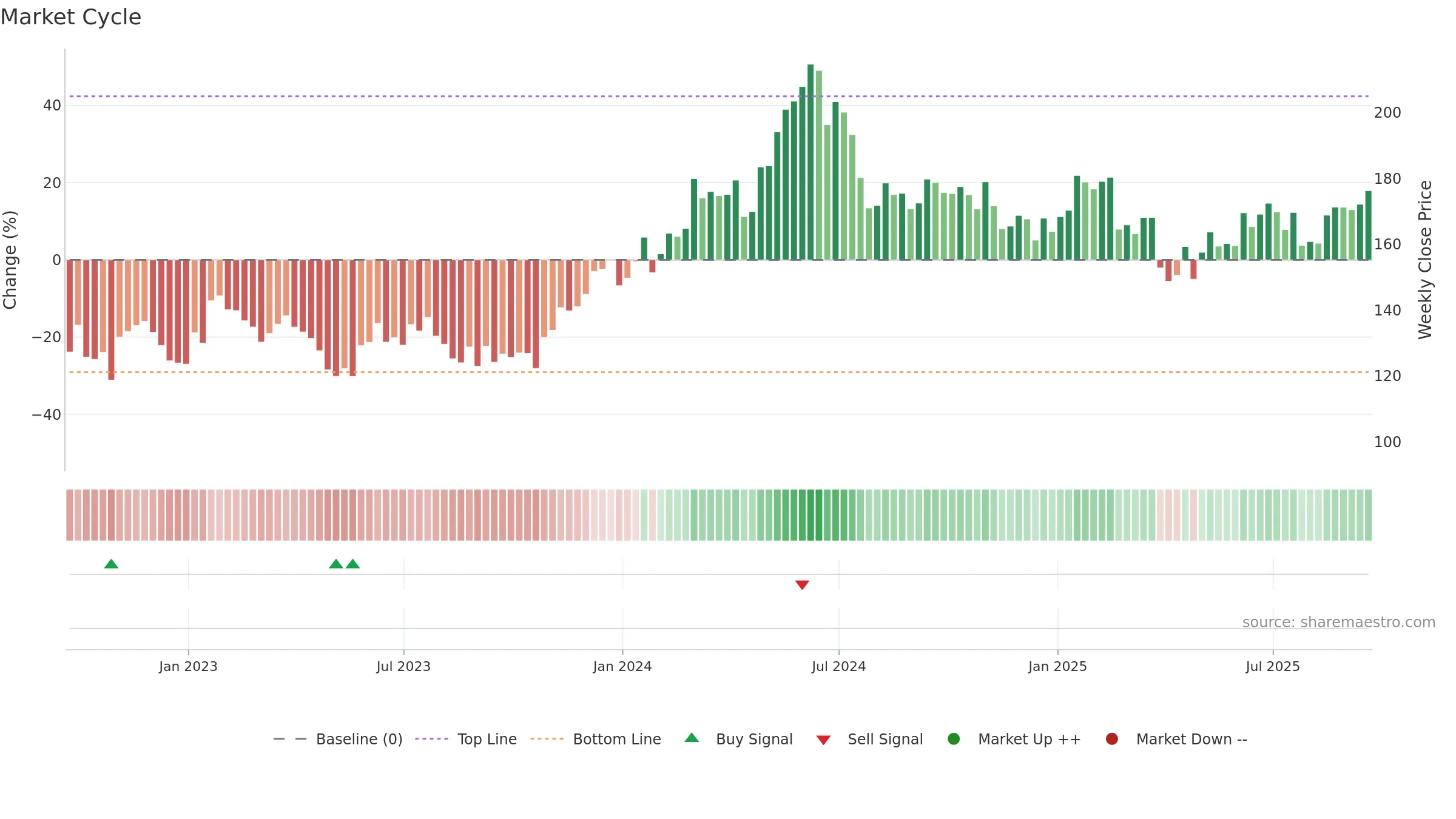Click the Jan 2023 x-axis label
The width and height of the screenshot is (1456, 819).
(188, 667)
